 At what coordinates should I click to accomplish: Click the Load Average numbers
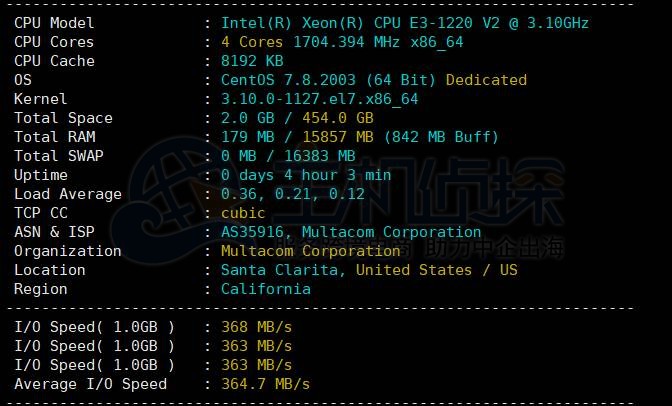point(292,194)
